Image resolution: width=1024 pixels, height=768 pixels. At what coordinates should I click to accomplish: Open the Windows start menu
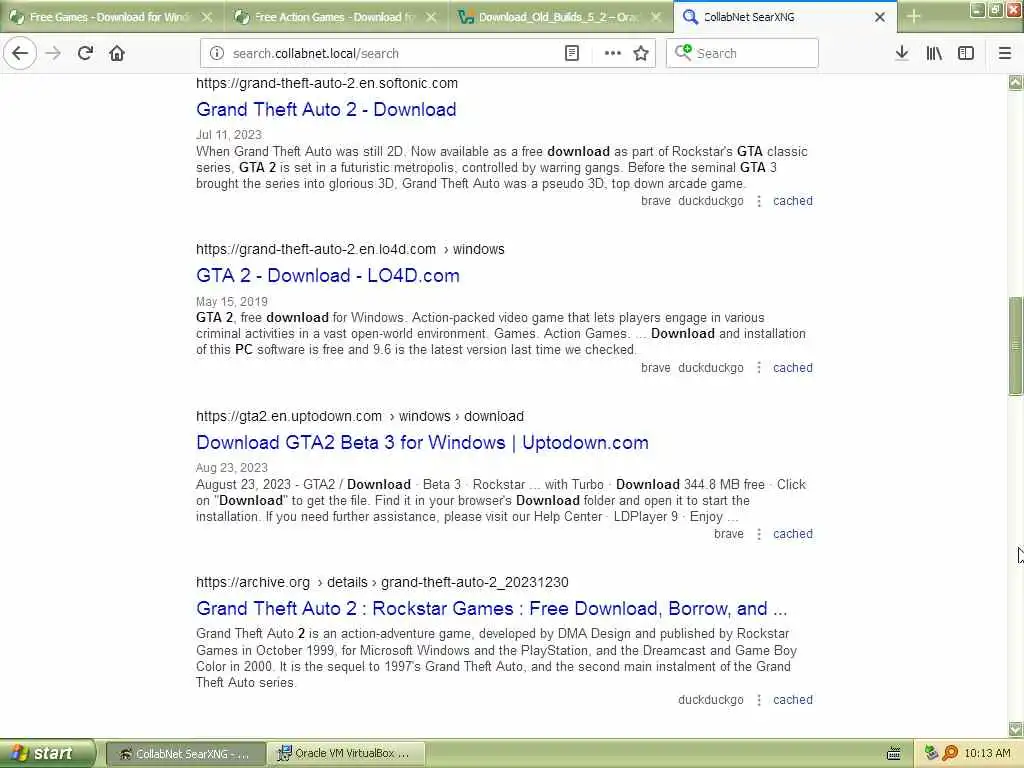point(46,753)
